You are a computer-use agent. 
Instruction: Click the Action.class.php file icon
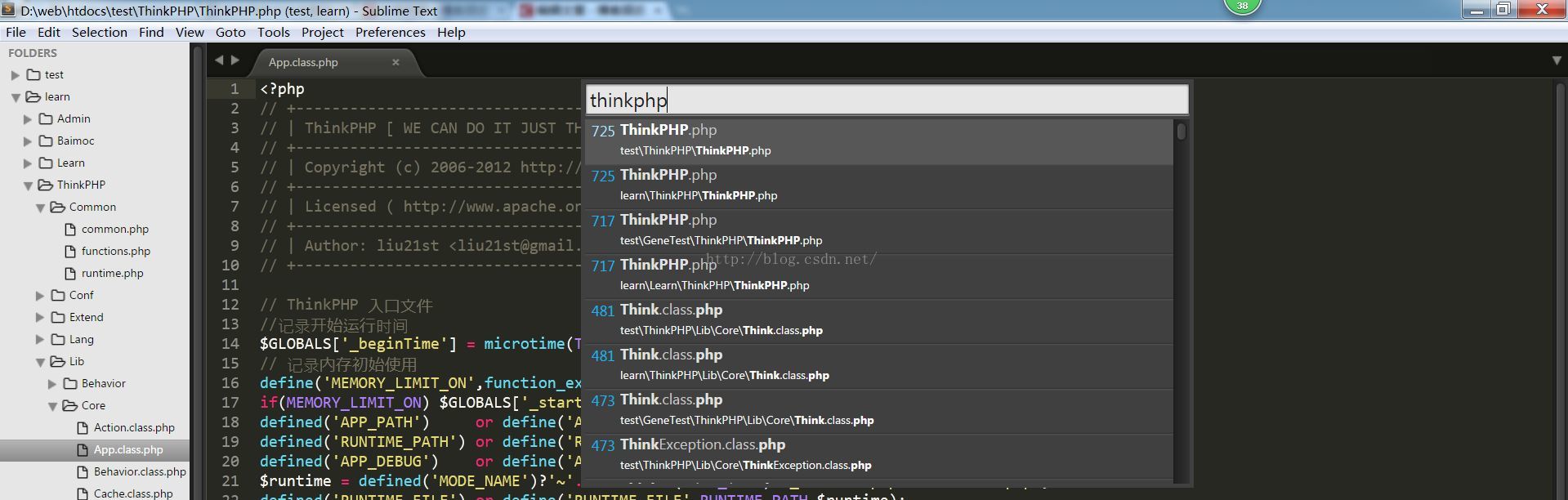click(83, 427)
